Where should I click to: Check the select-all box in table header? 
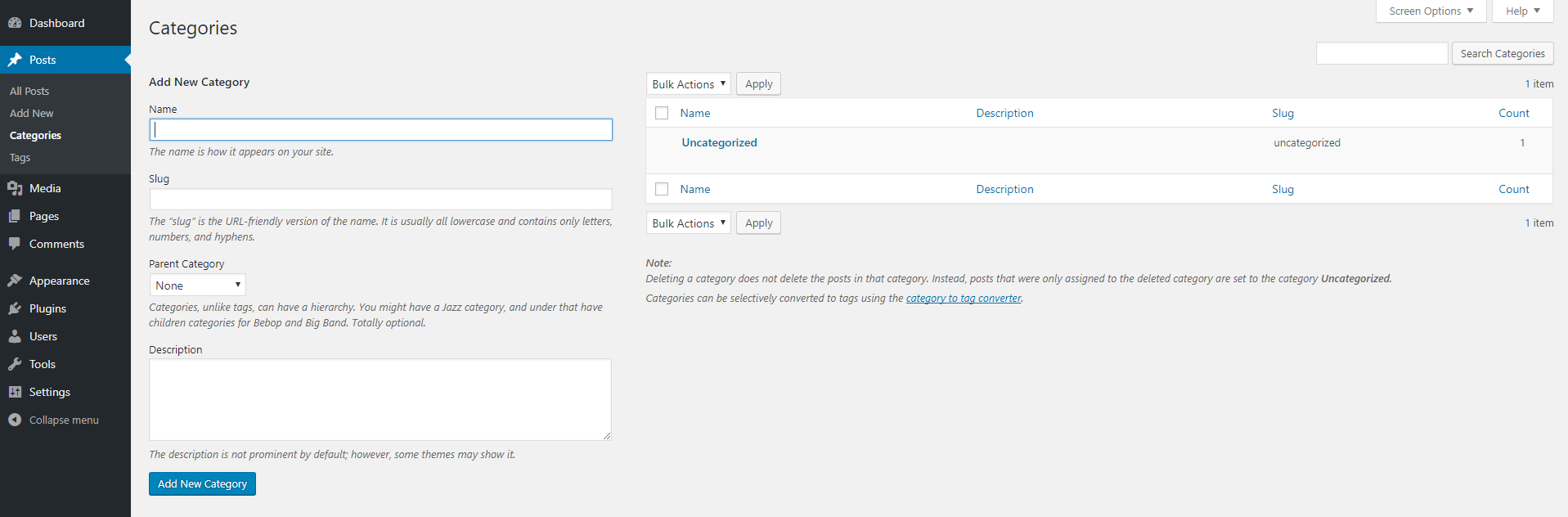coord(662,113)
